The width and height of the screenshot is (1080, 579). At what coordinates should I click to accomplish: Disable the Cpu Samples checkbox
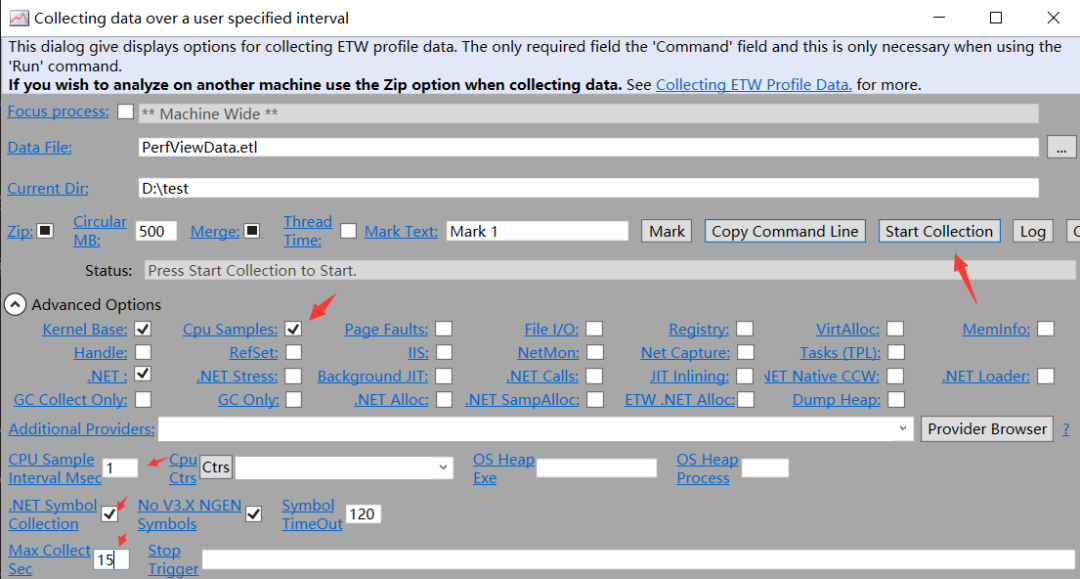pos(293,329)
